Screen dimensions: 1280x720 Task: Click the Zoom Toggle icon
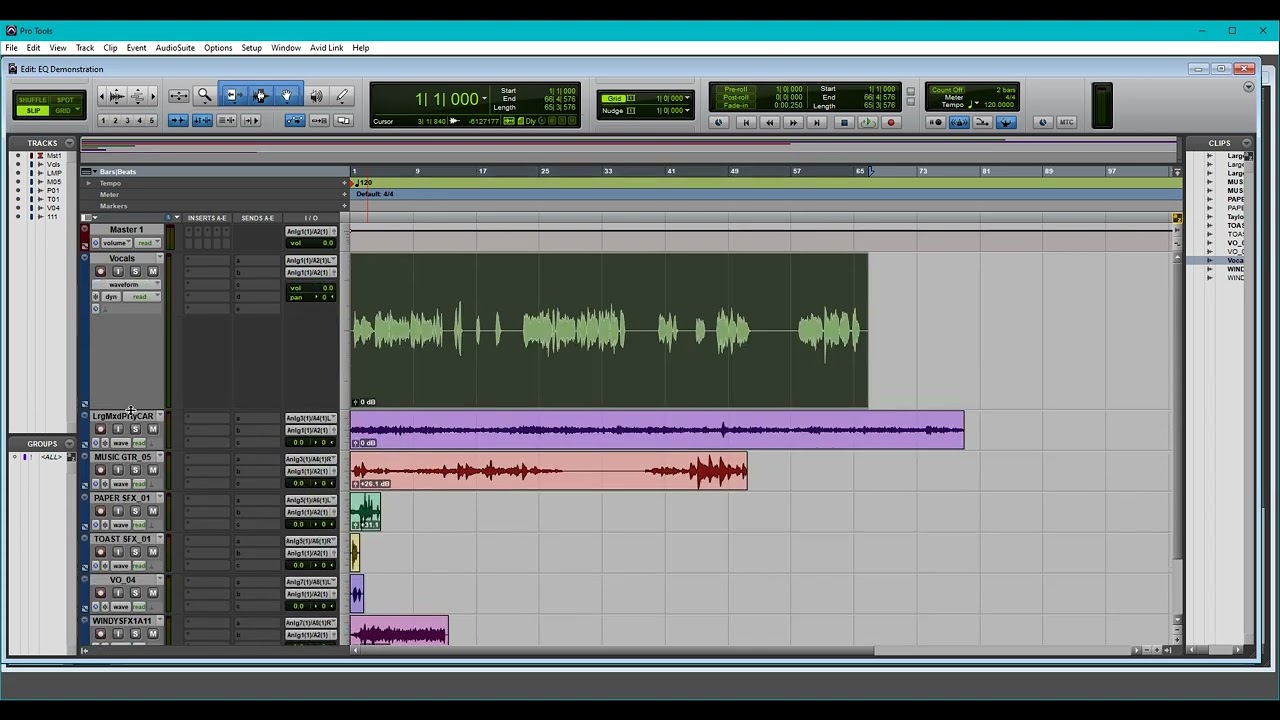pyautogui.click(x=178, y=96)
